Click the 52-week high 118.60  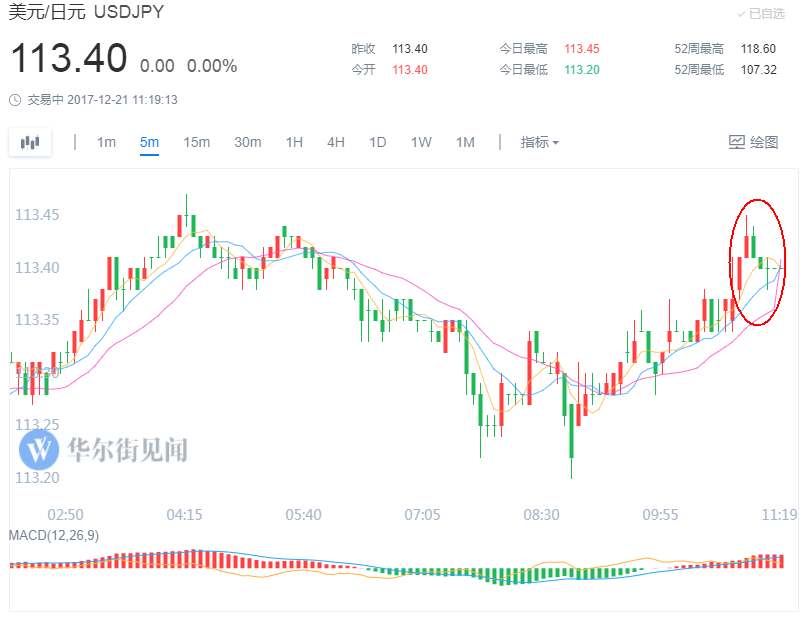(x=758, y=49)
